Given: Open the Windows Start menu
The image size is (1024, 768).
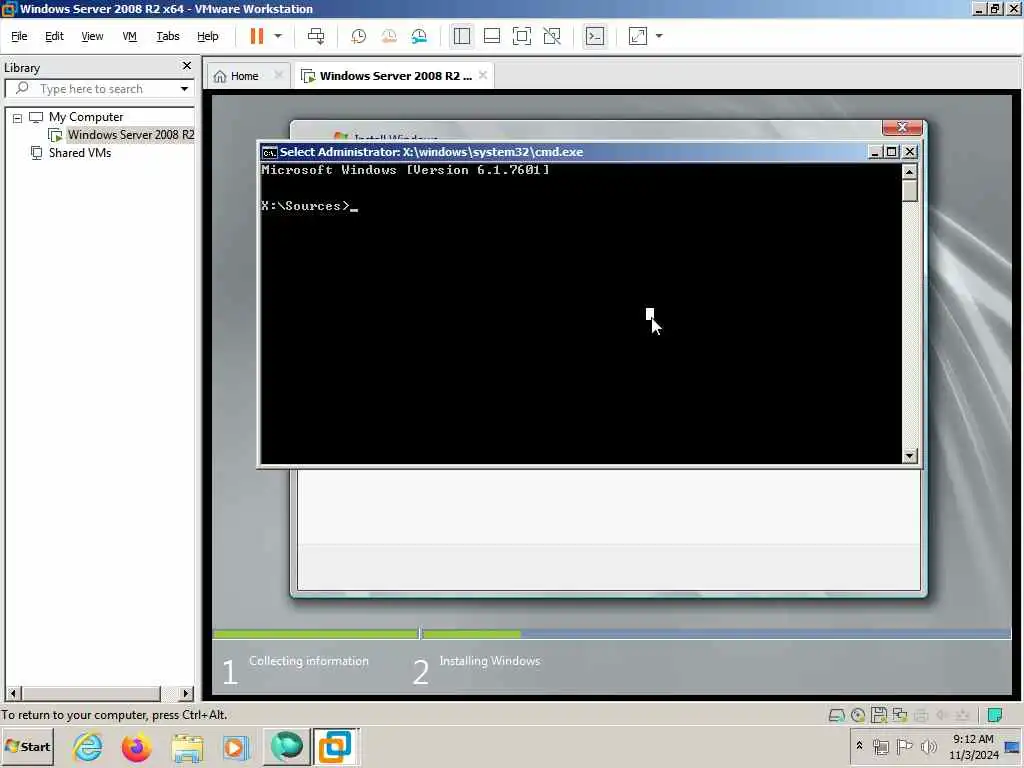Looking at the screenshot, I should (27, 746).
